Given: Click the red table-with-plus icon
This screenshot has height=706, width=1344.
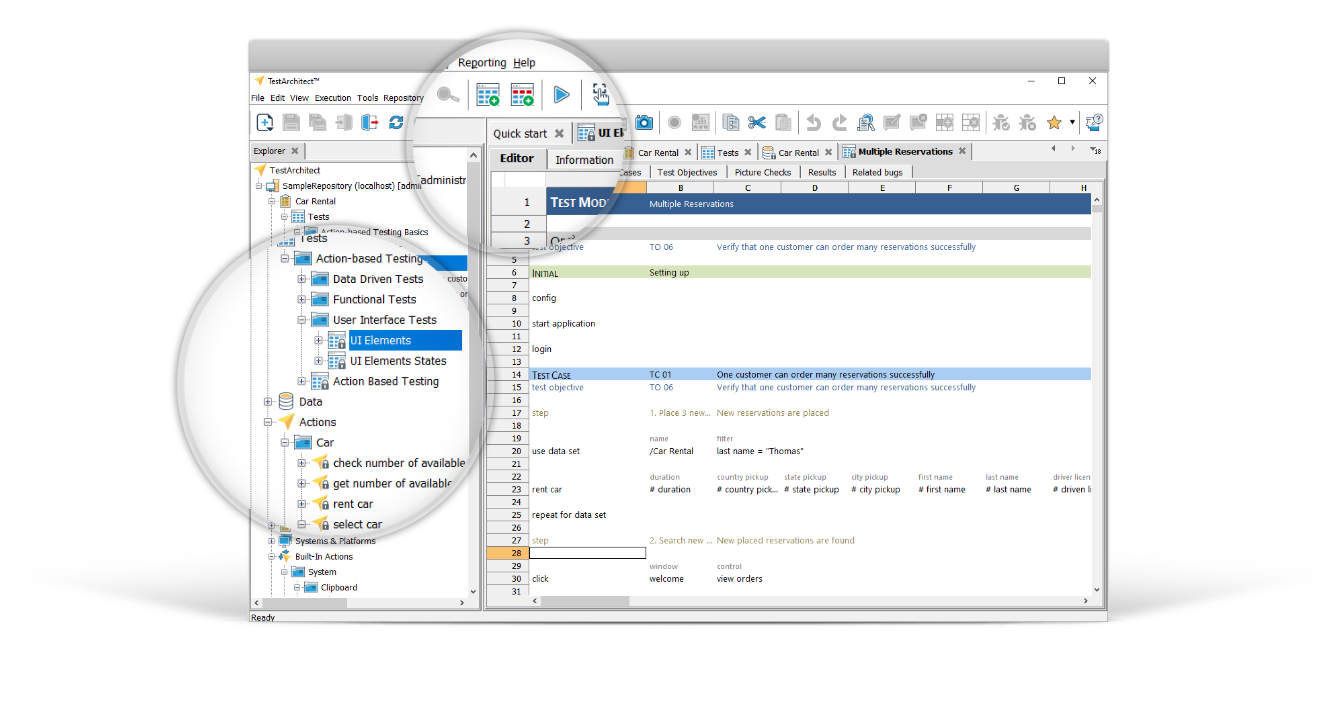Looking at the screenshot, I should pyautogui.click(x=523, y=95).
